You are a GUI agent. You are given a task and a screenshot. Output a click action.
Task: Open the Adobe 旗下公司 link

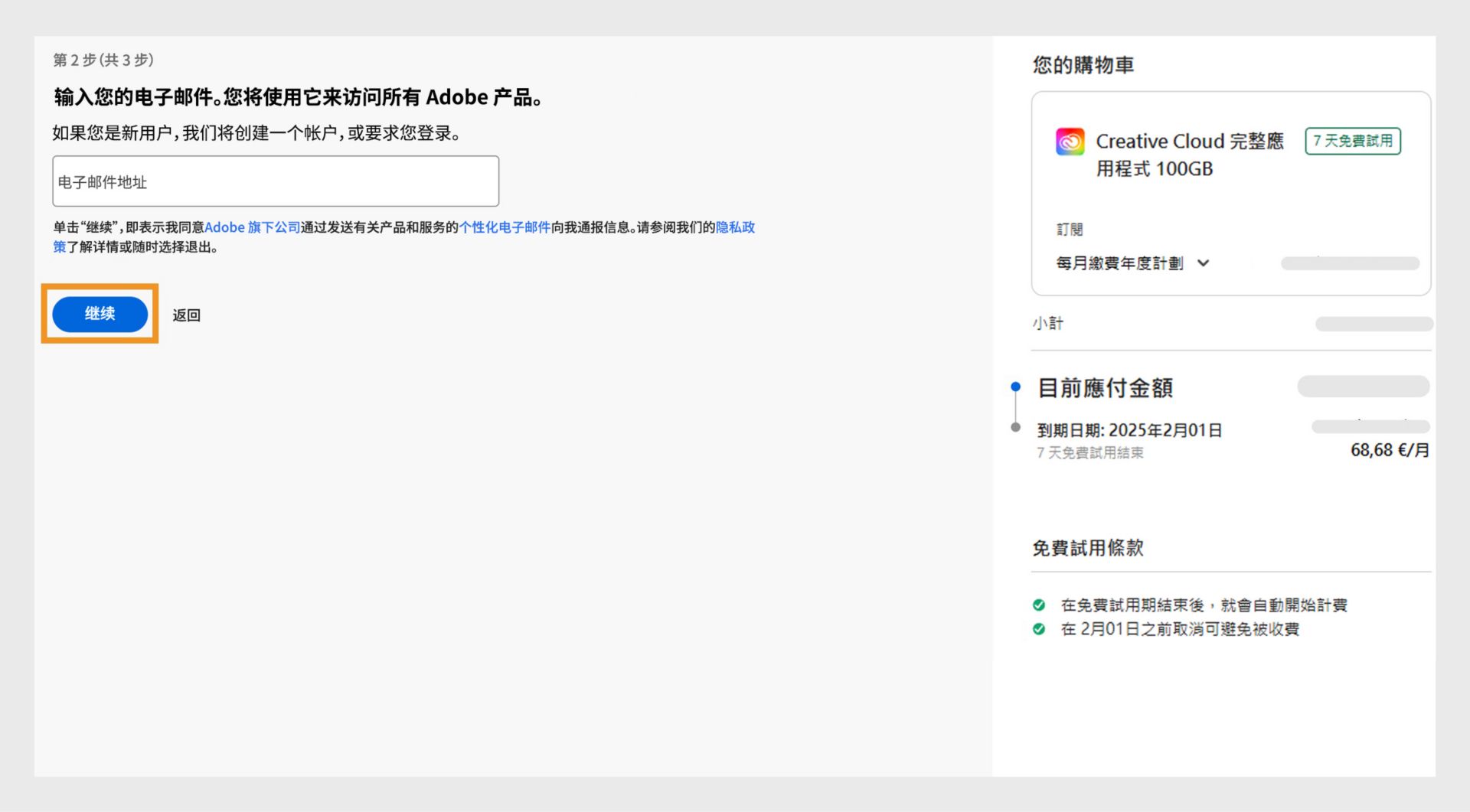(x=252, y=227)
